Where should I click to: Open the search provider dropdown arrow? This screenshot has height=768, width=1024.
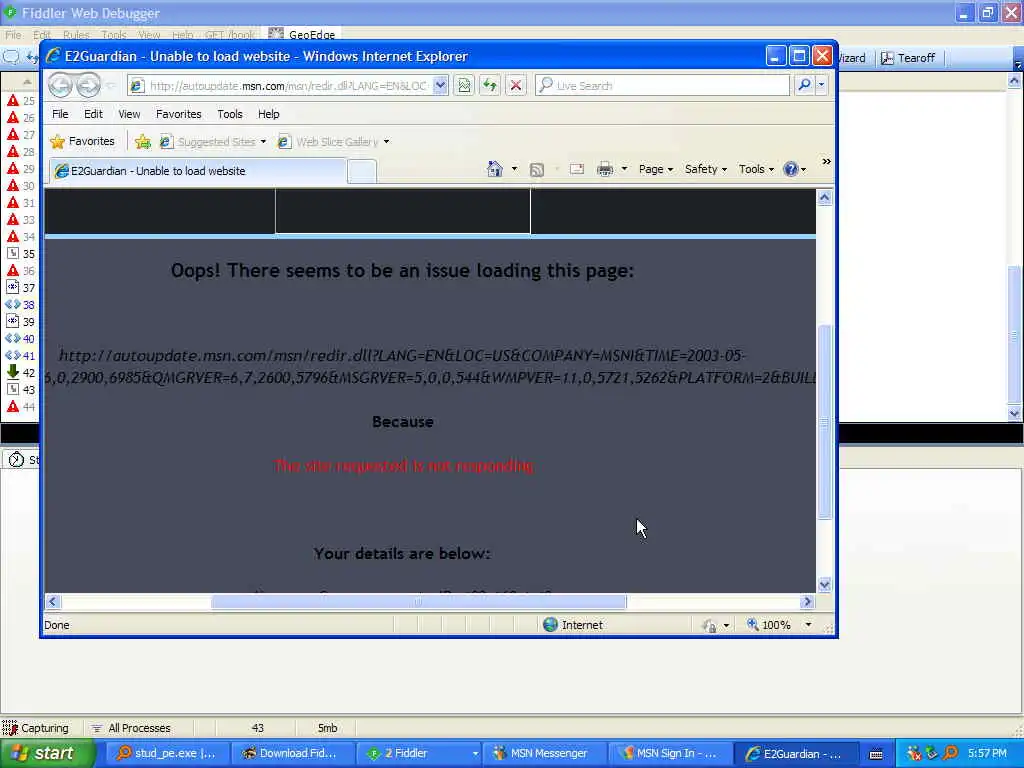click(822, 85)
